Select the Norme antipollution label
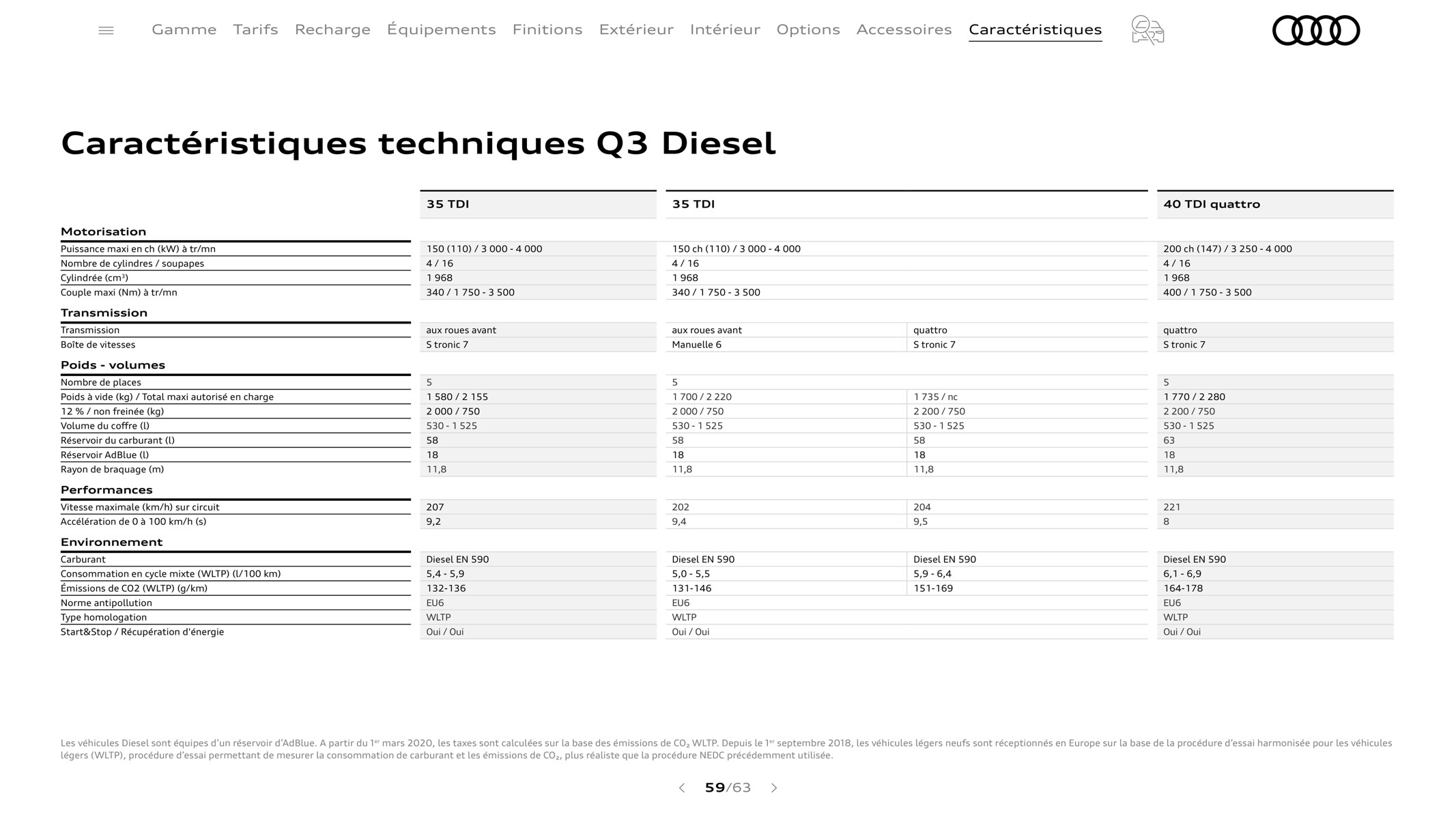 point(106,603)
